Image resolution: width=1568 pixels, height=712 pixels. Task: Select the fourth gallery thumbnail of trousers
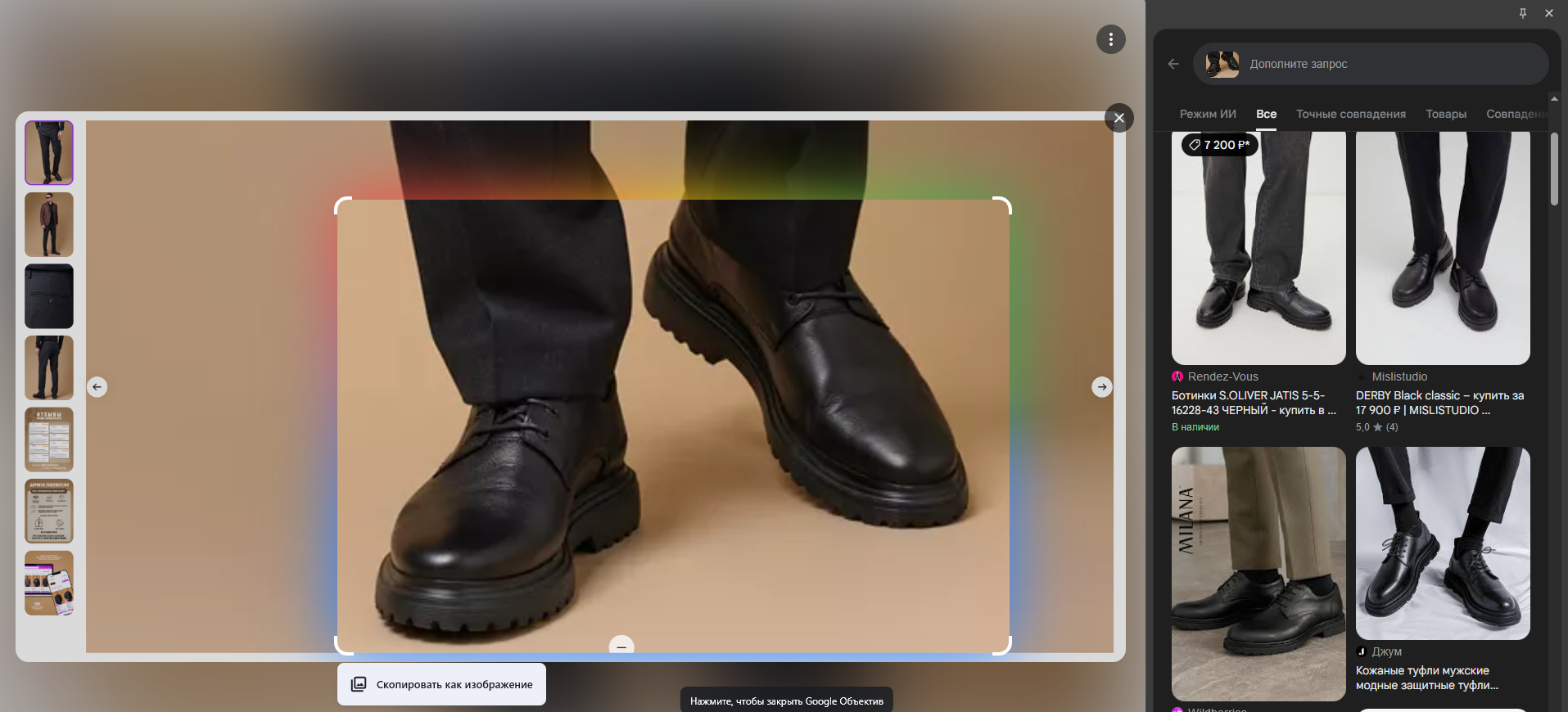point(49,367)
